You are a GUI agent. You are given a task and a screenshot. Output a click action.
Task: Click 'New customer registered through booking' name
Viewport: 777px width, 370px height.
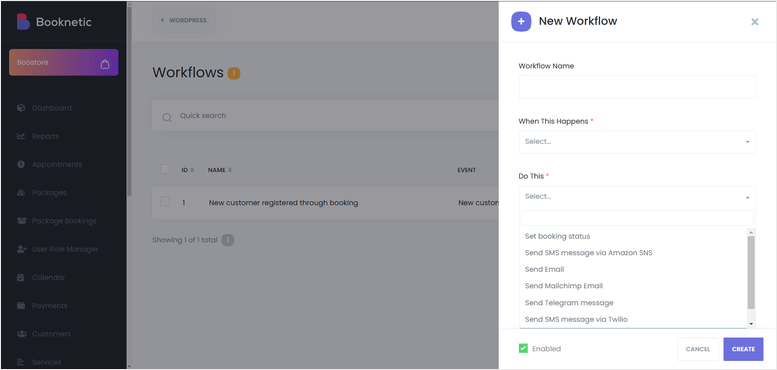283,203
